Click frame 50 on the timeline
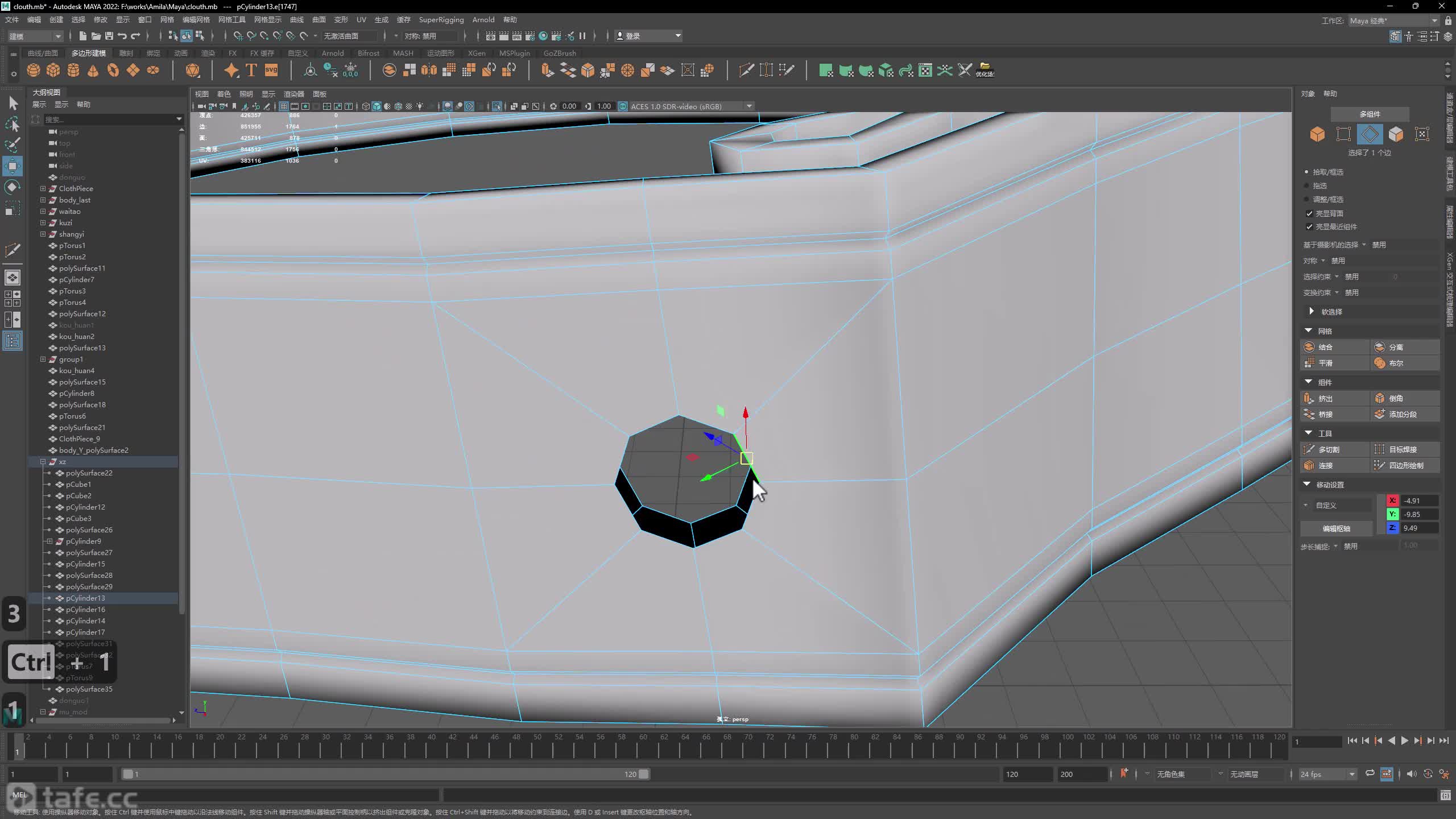This screenshot has height=819, width=1456. (537, 746)
